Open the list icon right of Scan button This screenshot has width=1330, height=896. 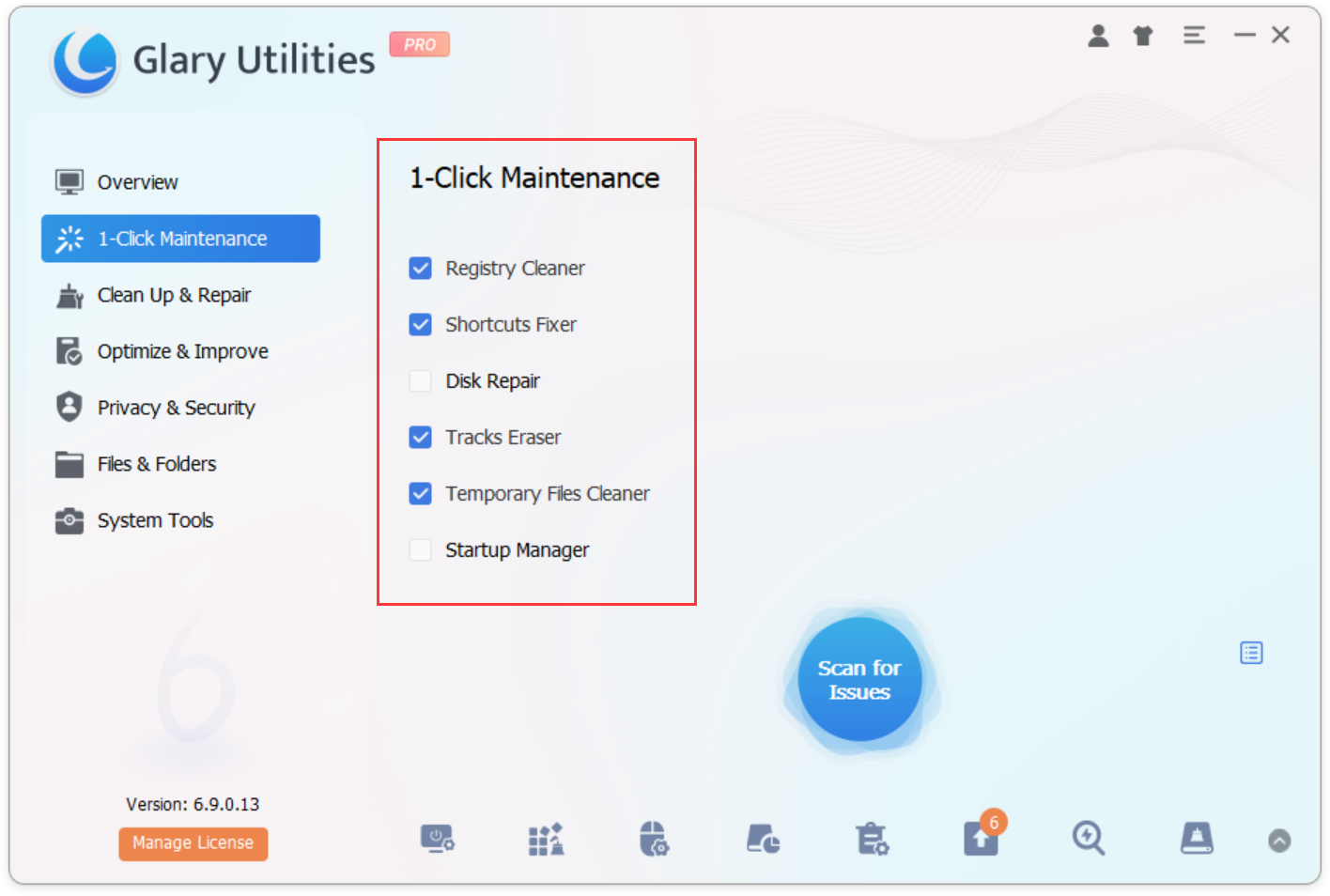pyautogui.click(x=1251, y=653)
